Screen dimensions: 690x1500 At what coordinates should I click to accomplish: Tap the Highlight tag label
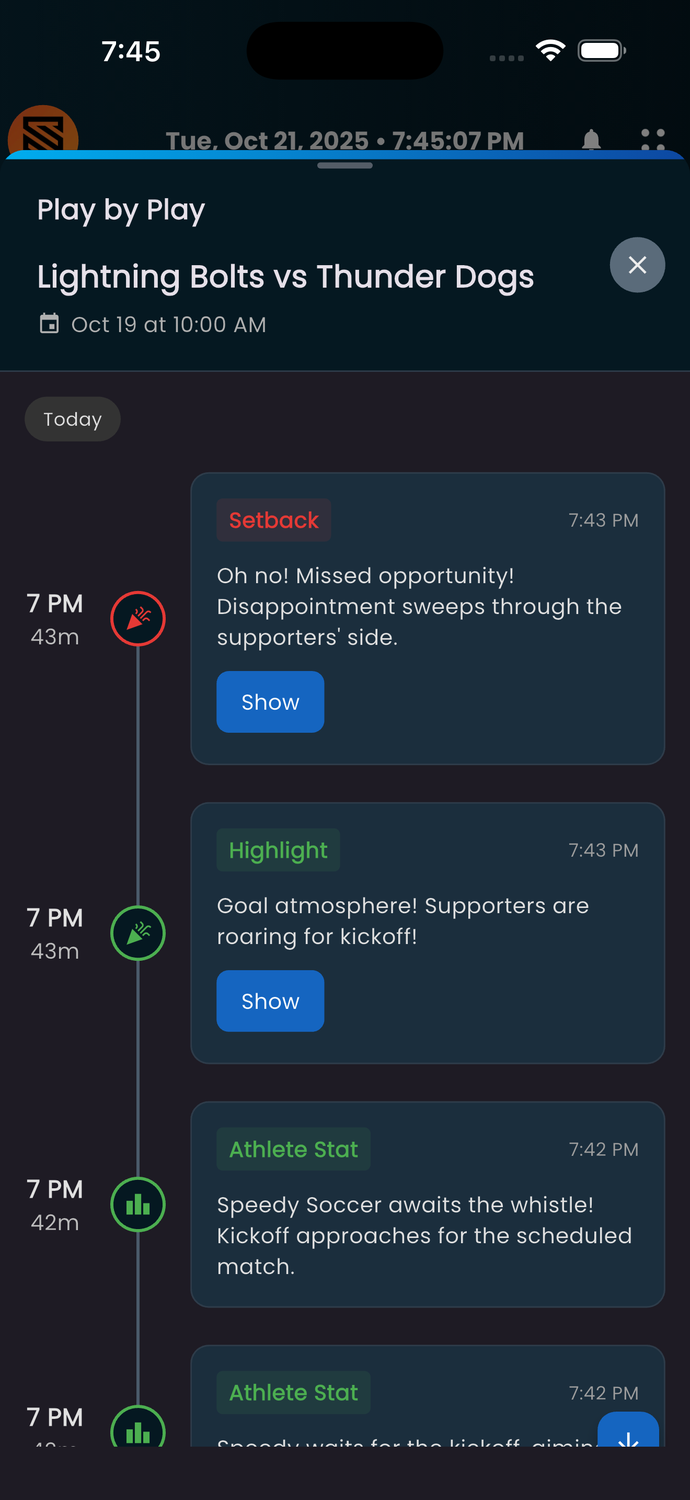click(278, 850)
